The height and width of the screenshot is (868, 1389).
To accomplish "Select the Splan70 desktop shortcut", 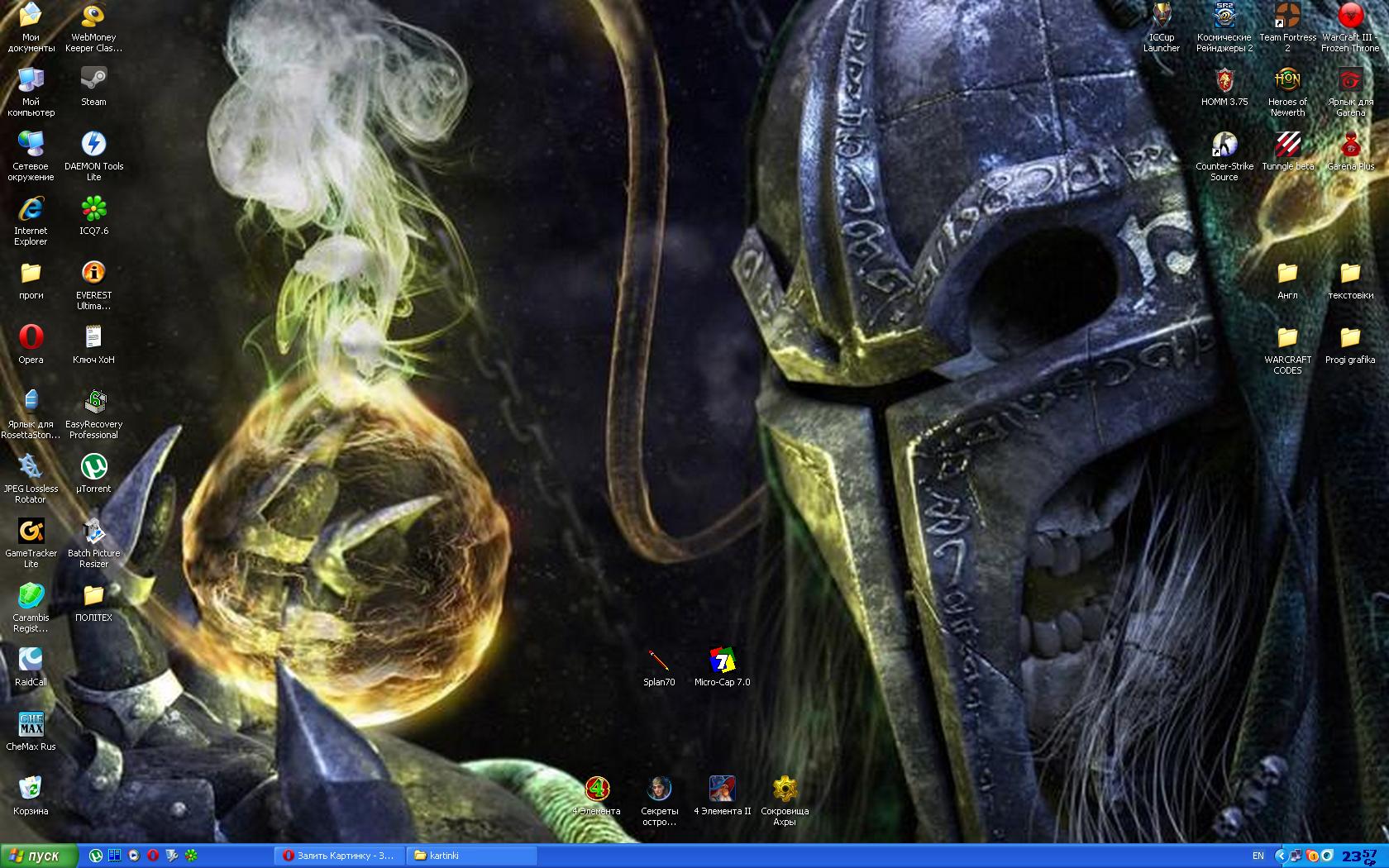I will (659, 666).
